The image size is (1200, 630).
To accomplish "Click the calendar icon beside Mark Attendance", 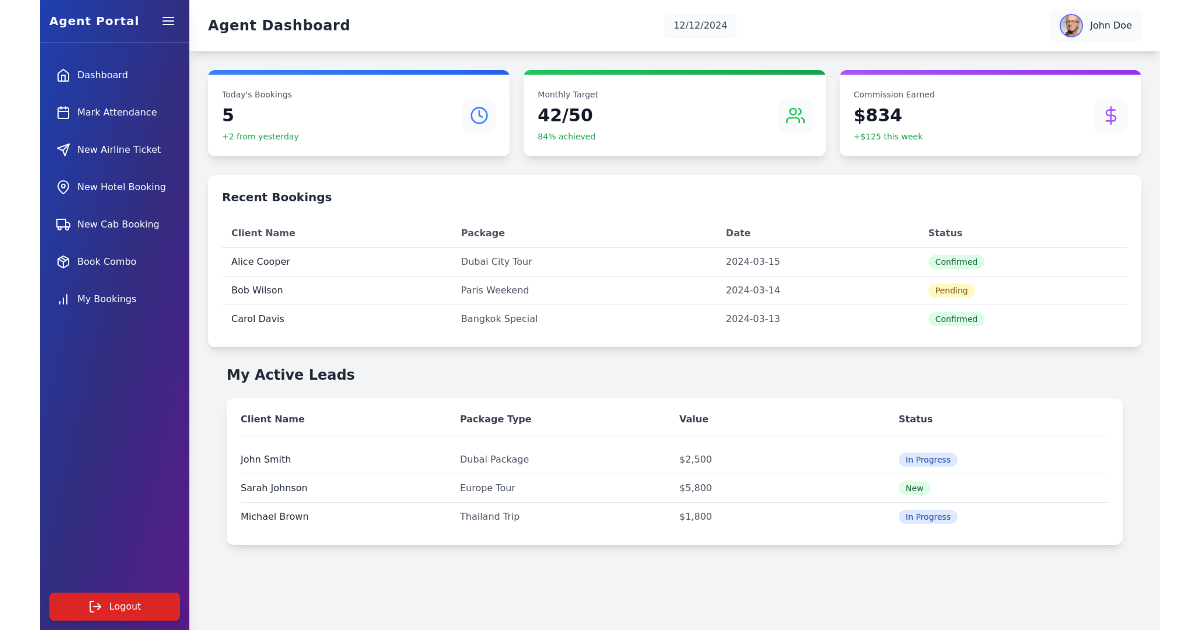I will [63, 112].
